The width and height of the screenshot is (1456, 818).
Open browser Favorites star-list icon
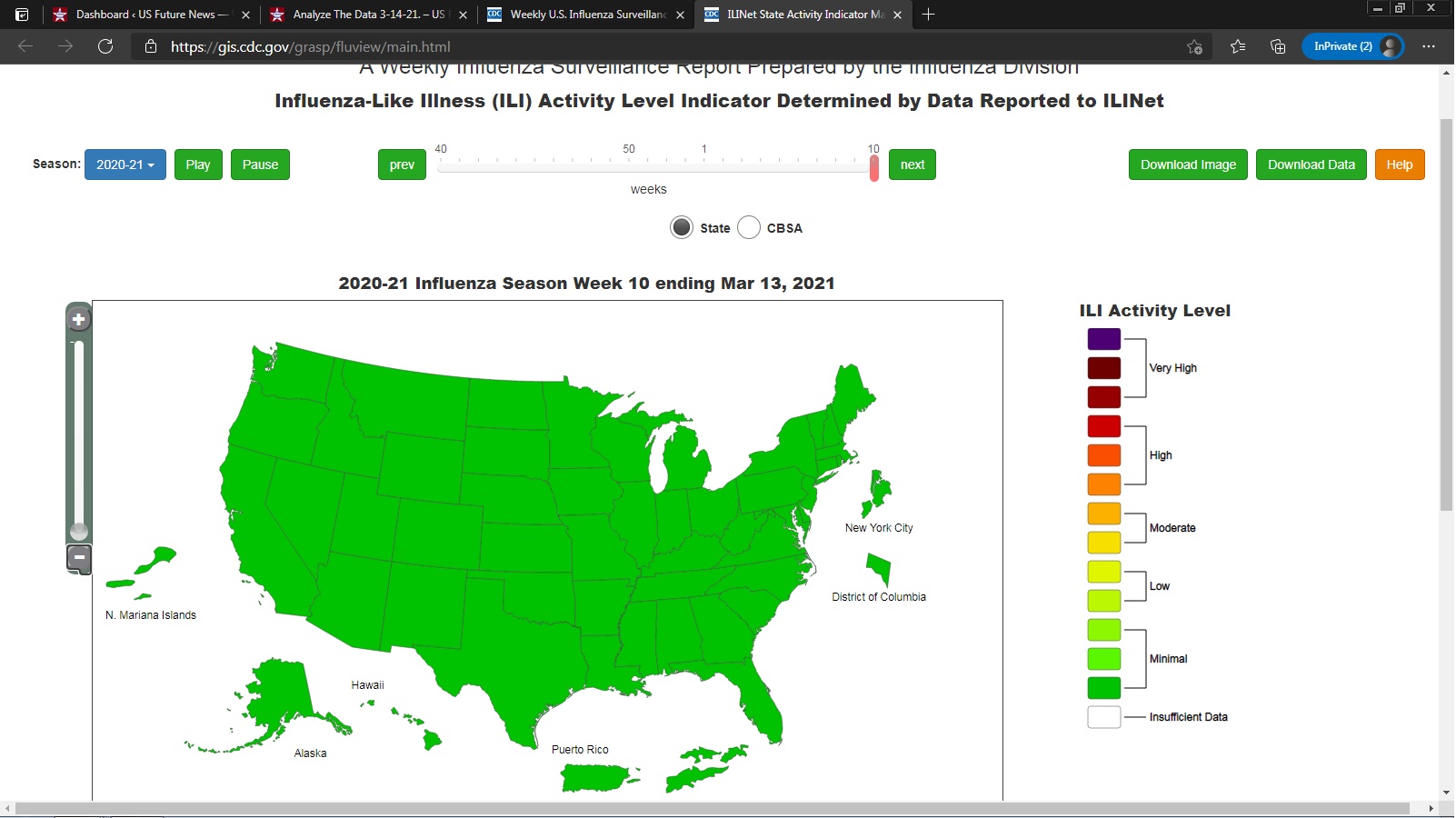pos(1238,46)
